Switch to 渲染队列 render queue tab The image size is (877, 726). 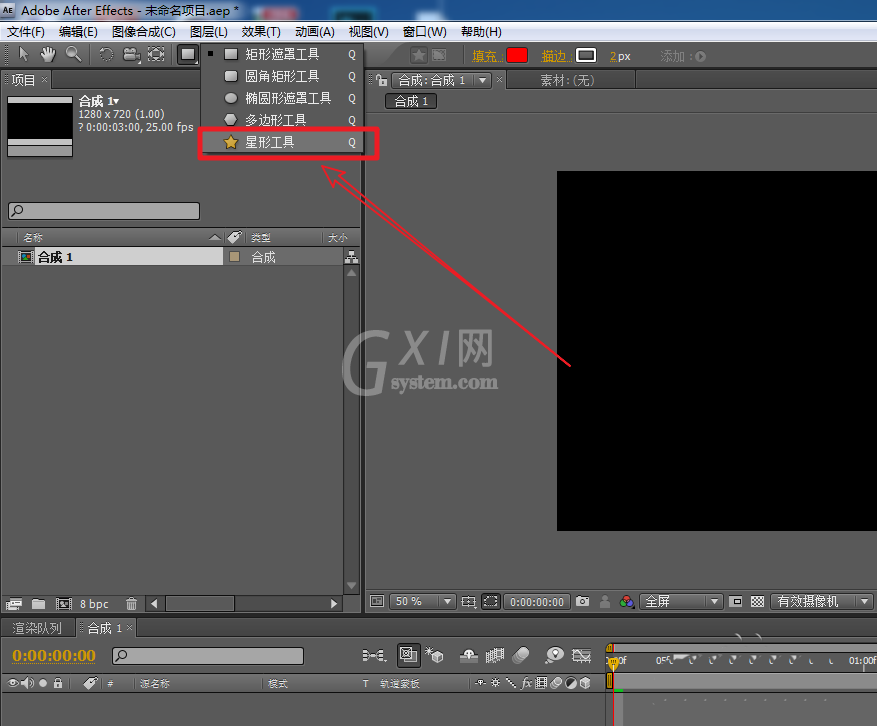point(37,628)
